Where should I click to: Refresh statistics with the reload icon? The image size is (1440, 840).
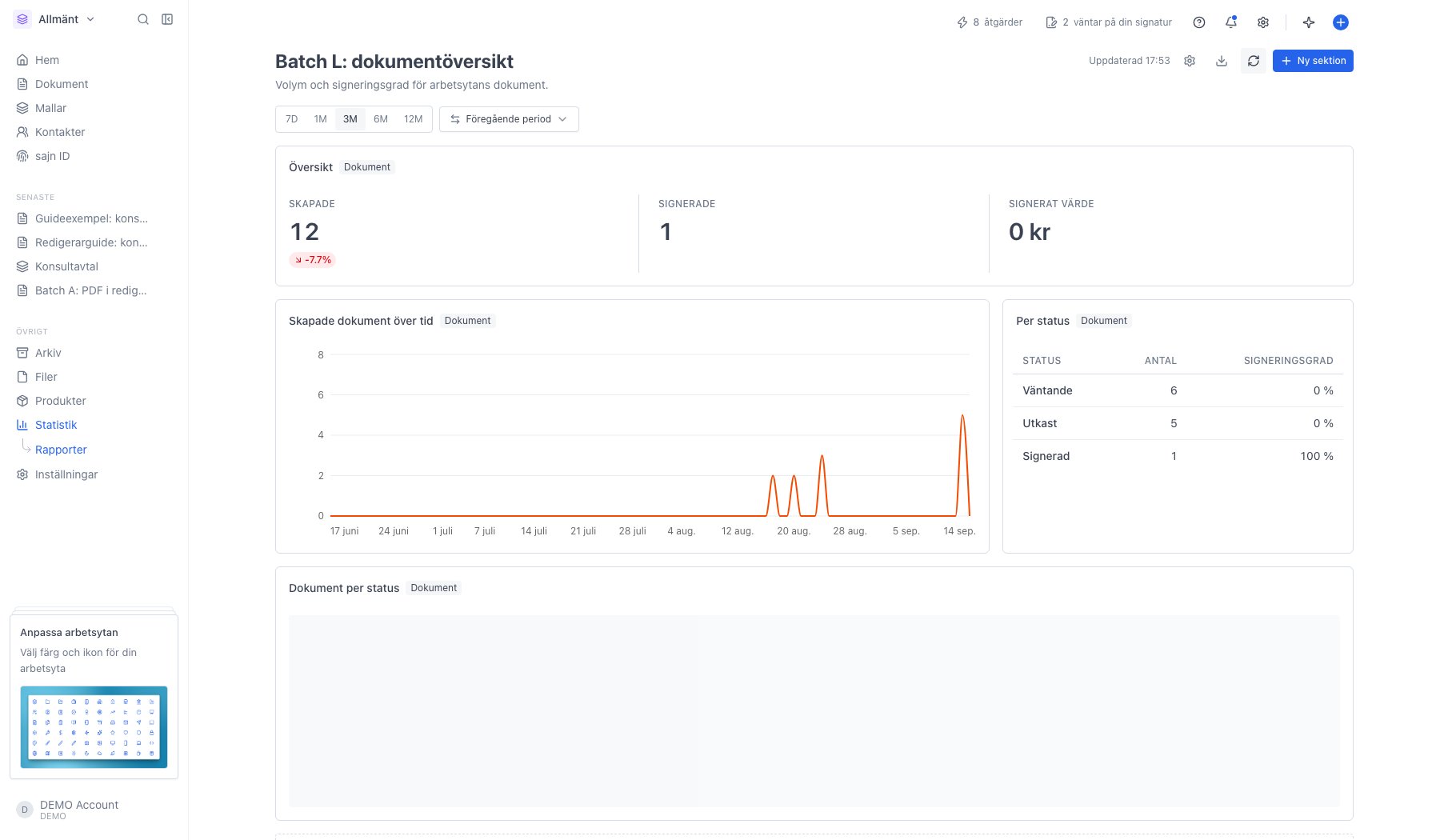1254,61
